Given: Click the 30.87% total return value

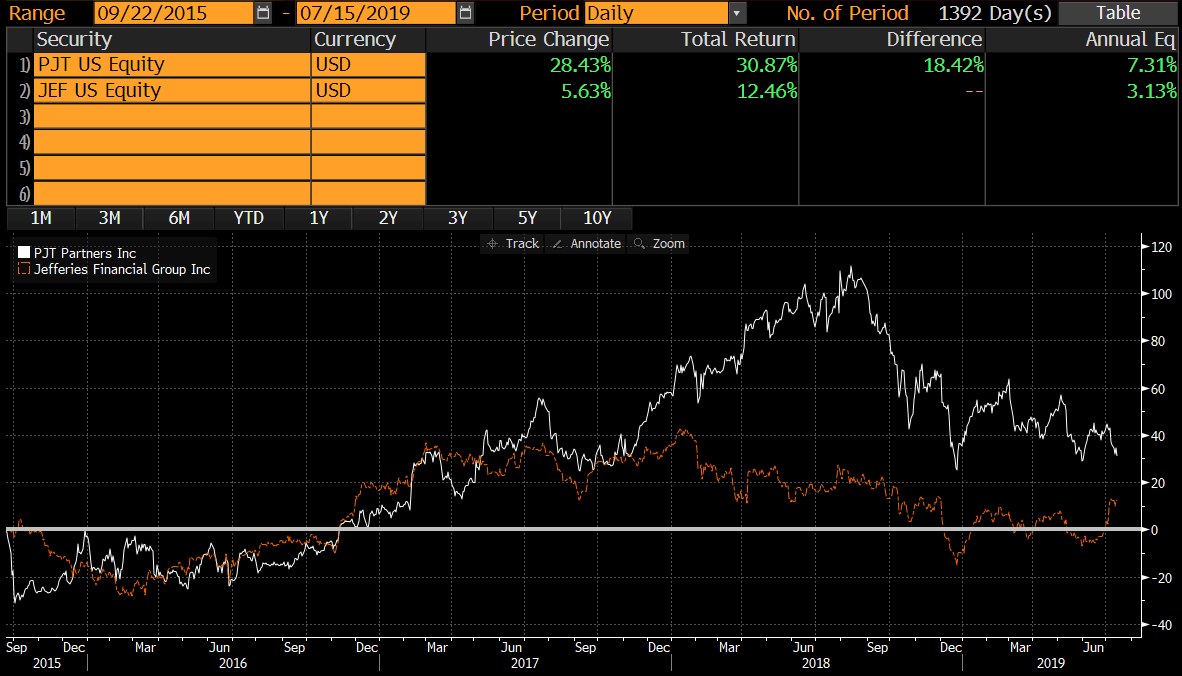Looking at the screenshot, I should pyautogui.click(x=767, y=65).
